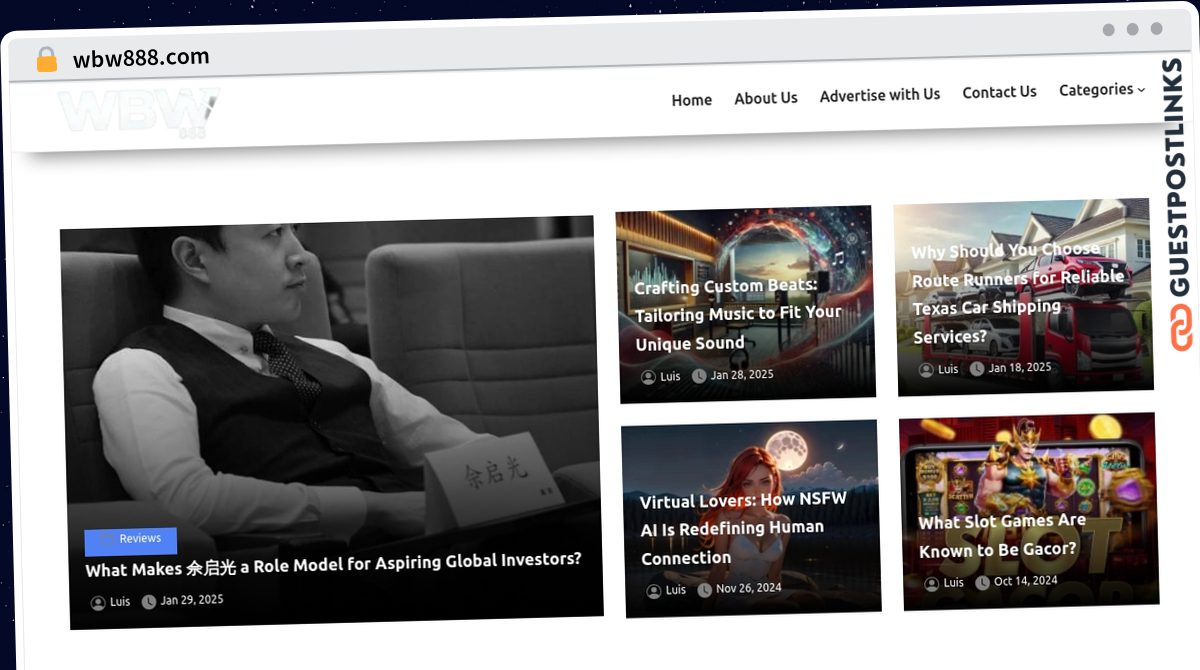The height and width of the screenshot is (670, 1200).
Task: Click author icon on the Crafting Custom Beats card
Action: click(x=648, y=377)
